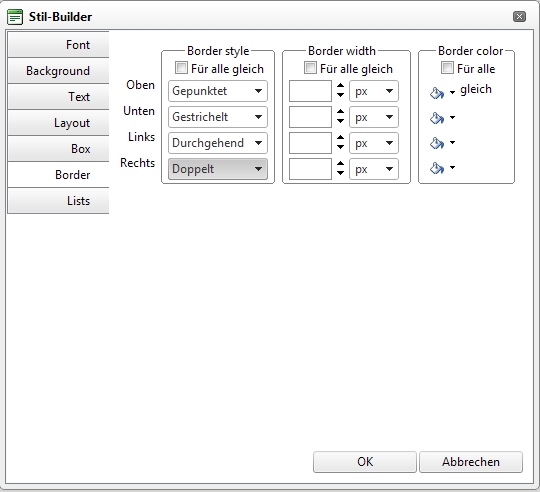Expand color dropdown arrow next to Links paint bucket

coord(453,143)
